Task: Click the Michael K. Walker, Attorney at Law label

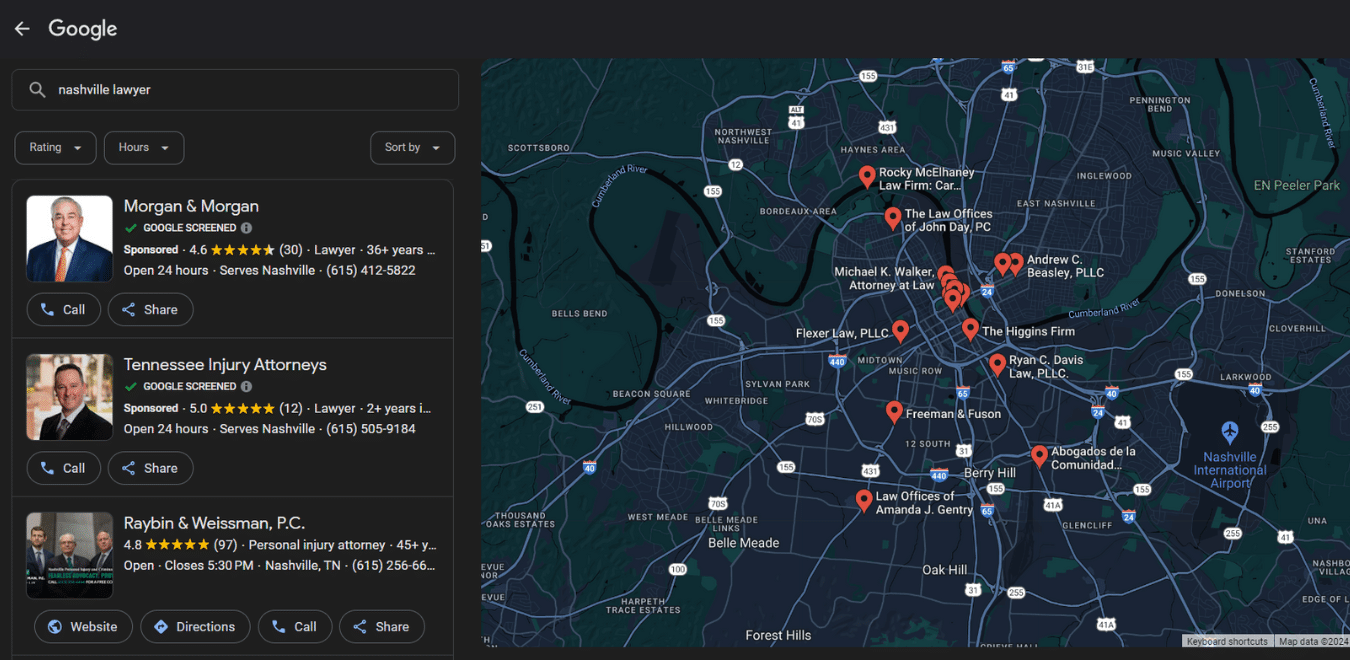Action: 884,278
